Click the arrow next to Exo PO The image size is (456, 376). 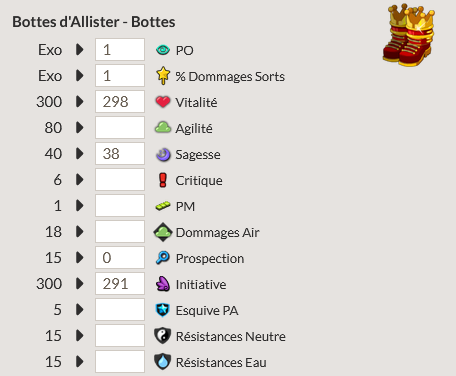click(79, 49)
